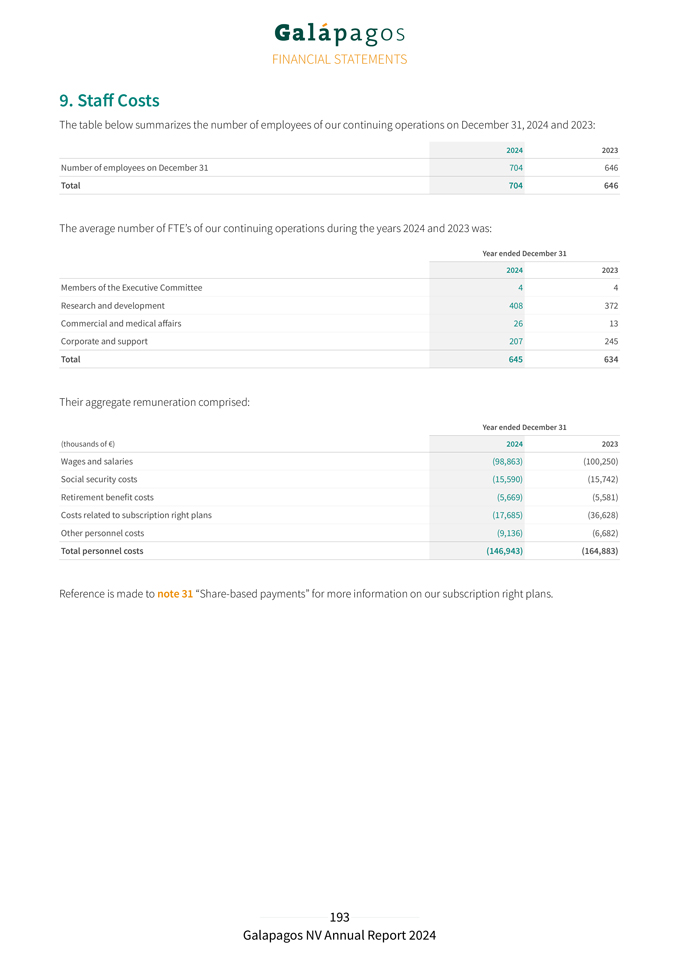Viewport: 679px width, 960px height.
Task: Click the Social security costs row
Action: (x=339, y=479)
